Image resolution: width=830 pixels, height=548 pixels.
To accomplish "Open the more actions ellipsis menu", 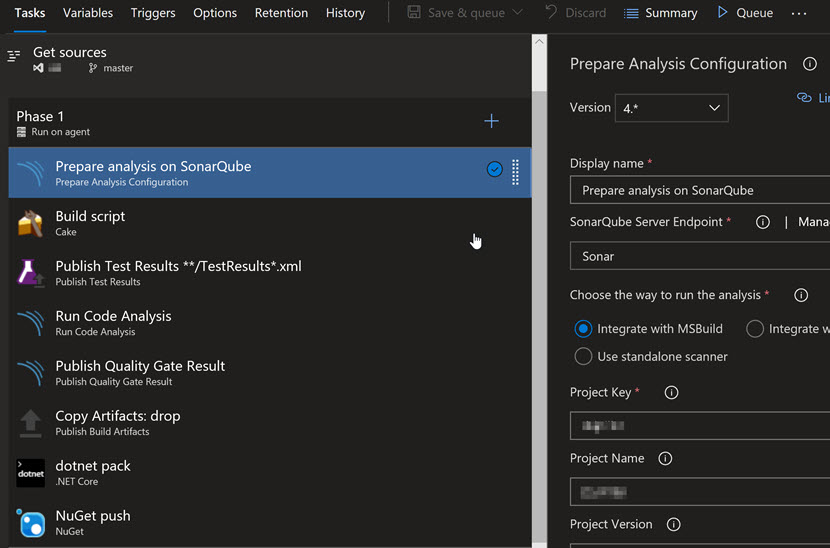I will click(799, 13).
